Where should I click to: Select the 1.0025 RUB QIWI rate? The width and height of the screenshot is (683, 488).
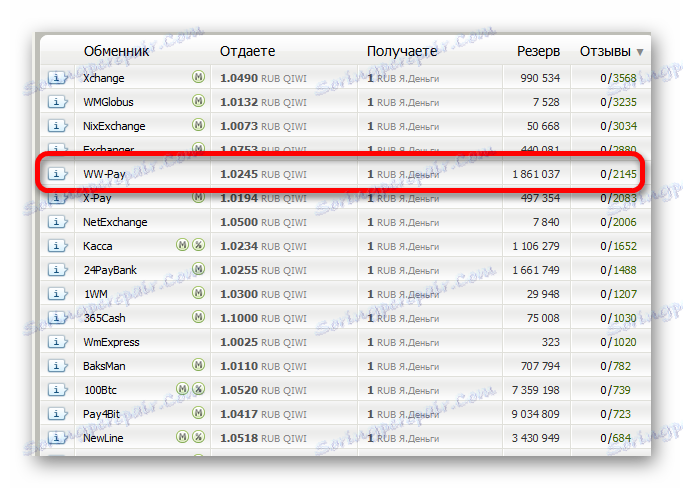263,342
